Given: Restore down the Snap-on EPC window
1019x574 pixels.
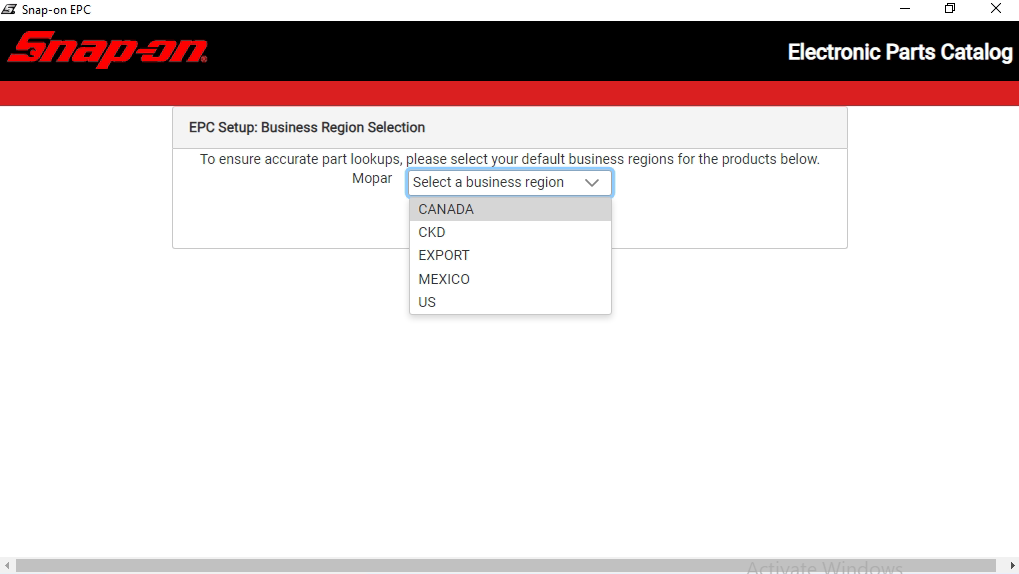Looking at the screenshot, I should click(950, 9).
